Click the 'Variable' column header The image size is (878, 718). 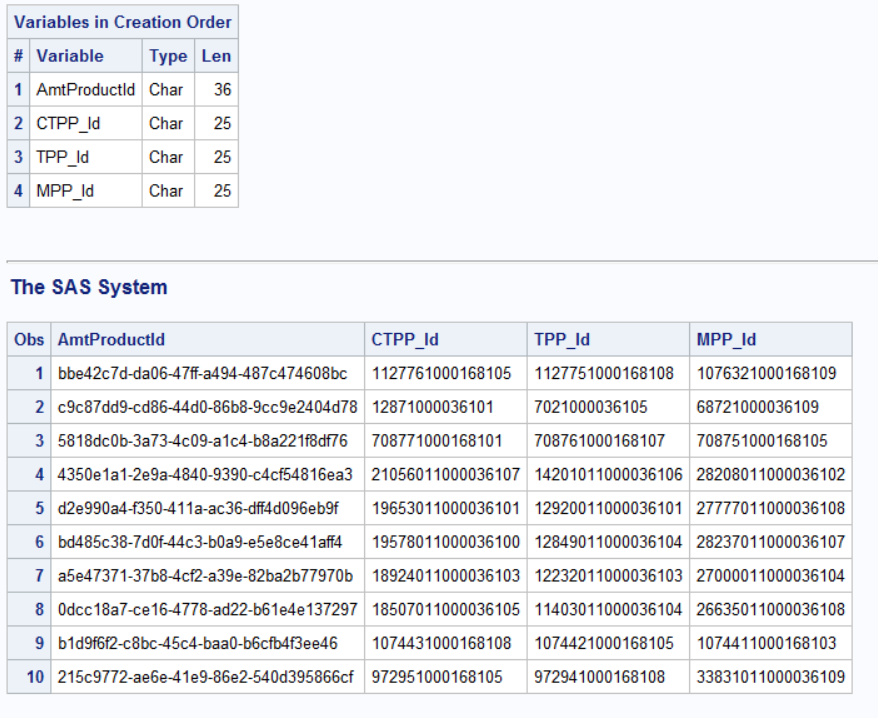70,56
